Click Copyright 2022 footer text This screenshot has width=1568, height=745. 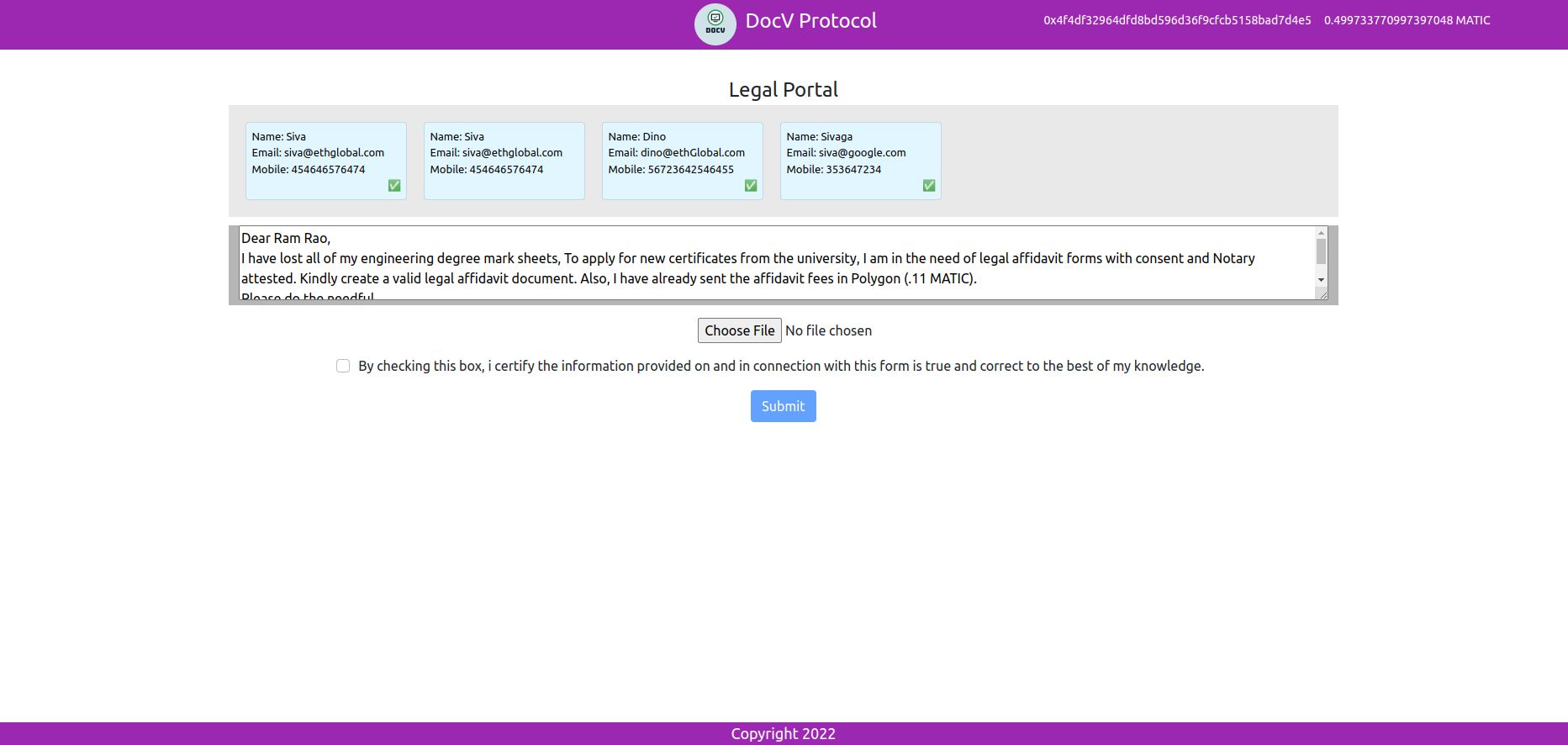click(x=784, y=733)
